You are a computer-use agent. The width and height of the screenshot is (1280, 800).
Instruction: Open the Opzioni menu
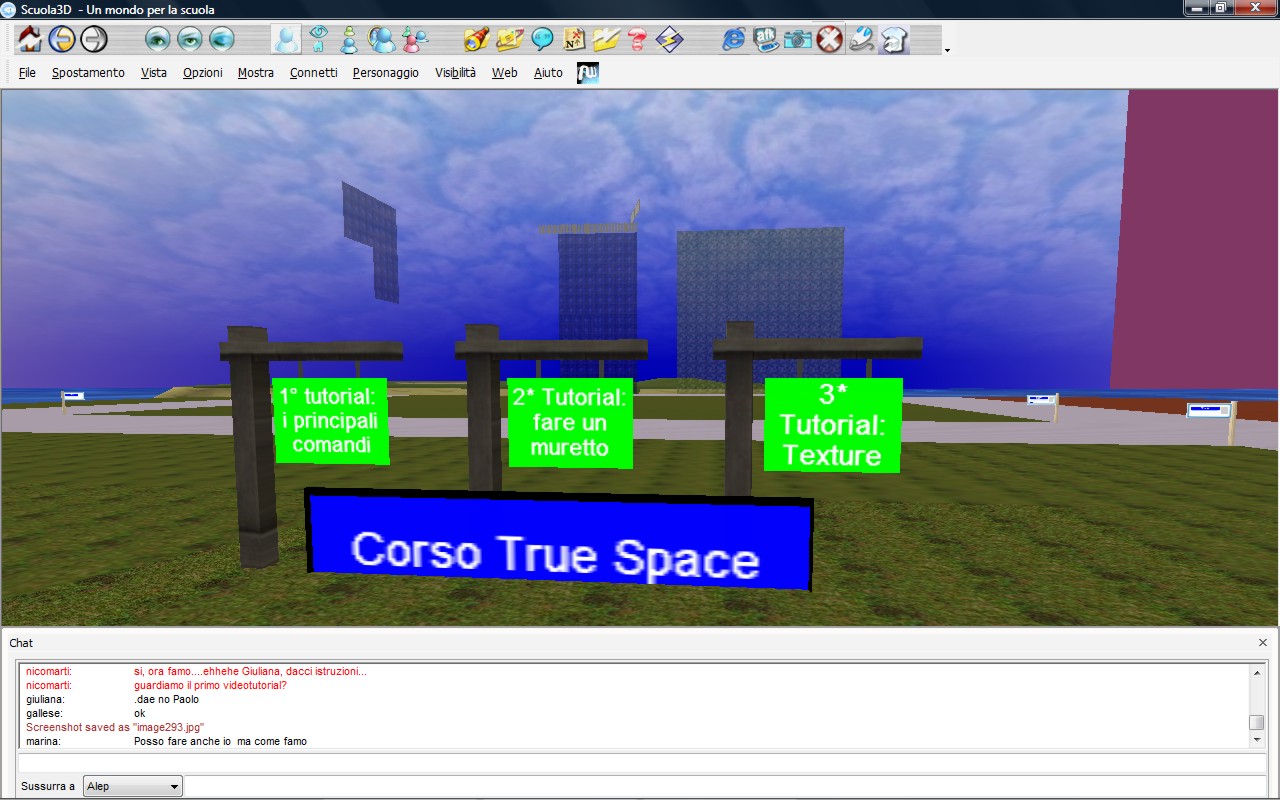click(203, 73)
